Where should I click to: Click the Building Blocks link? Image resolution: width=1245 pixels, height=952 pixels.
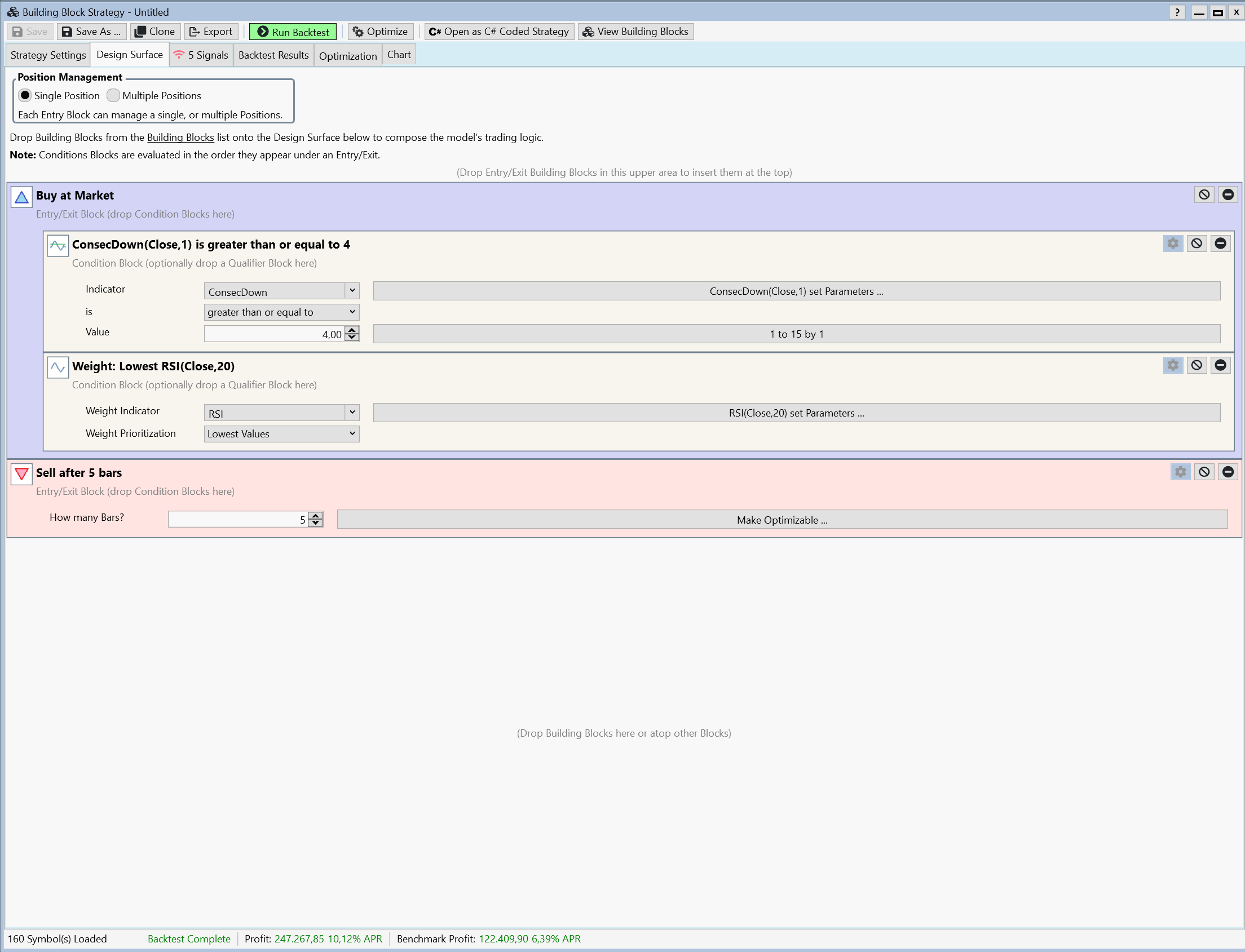[x=180, y=138]
